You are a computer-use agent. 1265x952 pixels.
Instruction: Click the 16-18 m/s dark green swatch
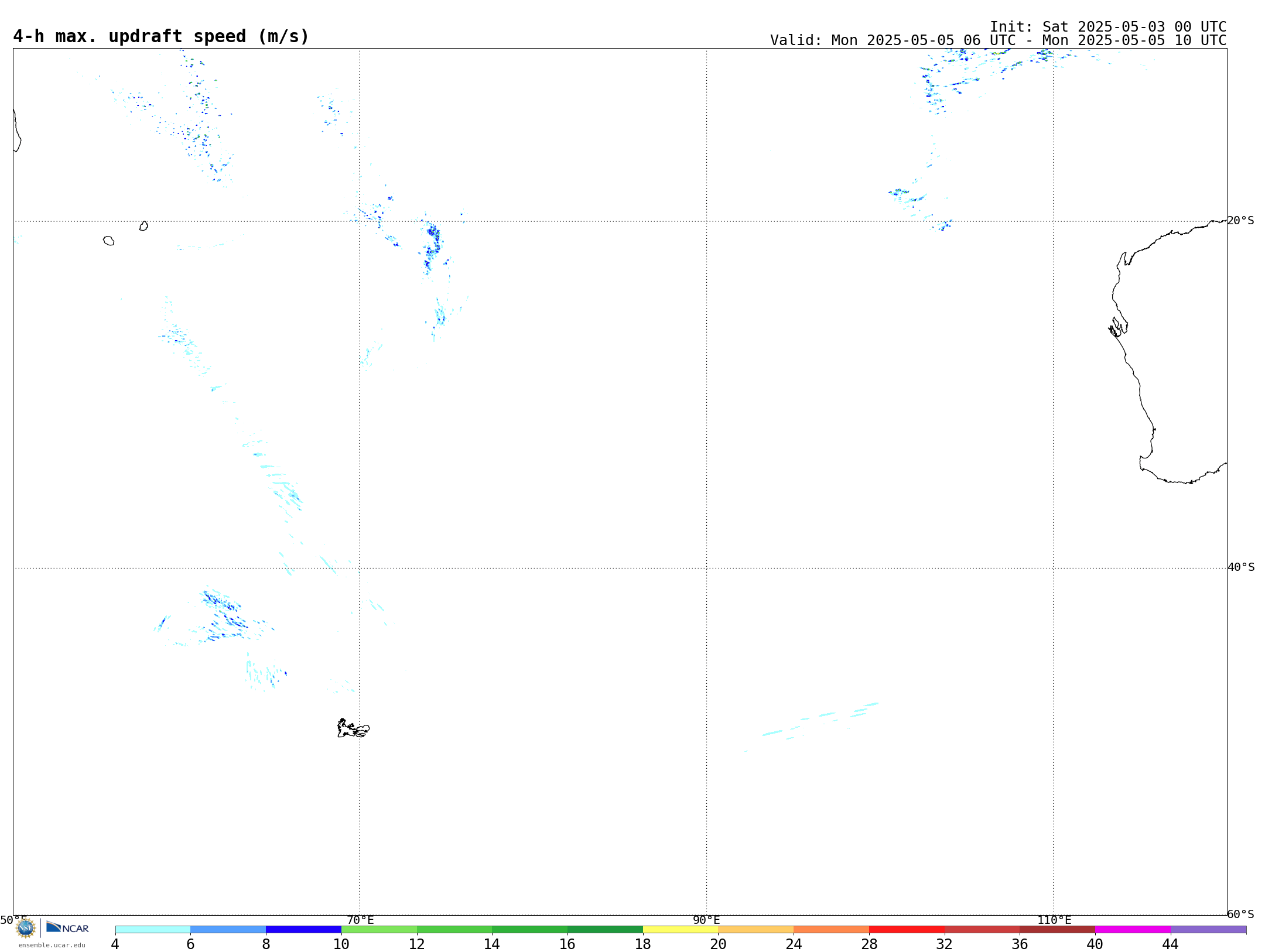coord(605,930)
